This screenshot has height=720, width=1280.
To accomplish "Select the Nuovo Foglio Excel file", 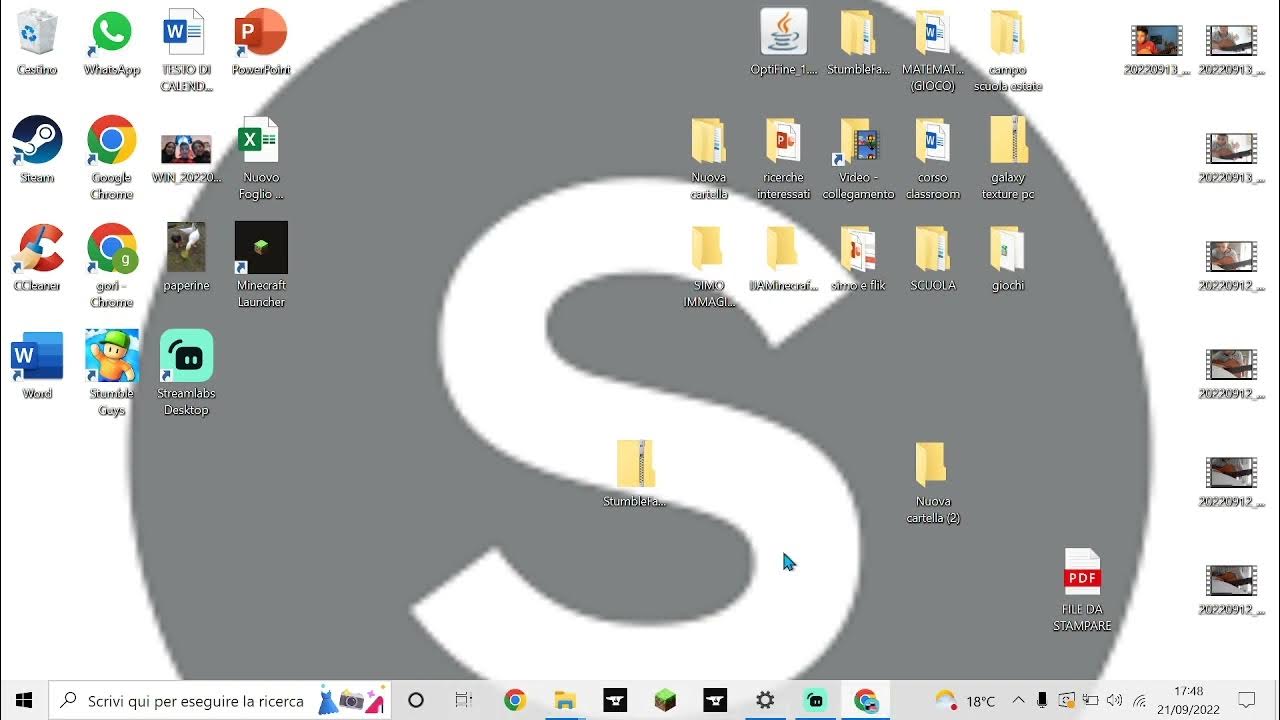I will (x=261, y=159).
